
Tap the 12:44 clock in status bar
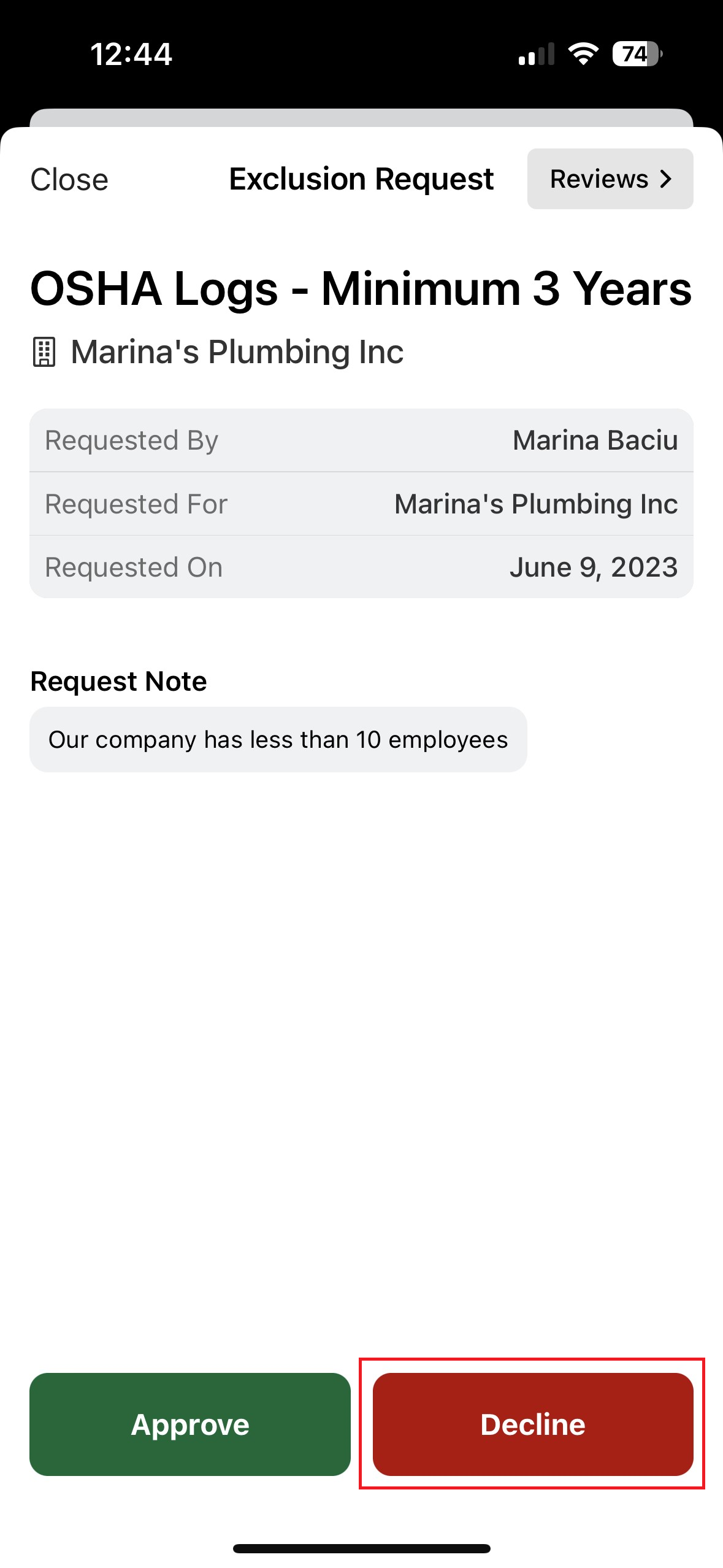coord(131,54)
